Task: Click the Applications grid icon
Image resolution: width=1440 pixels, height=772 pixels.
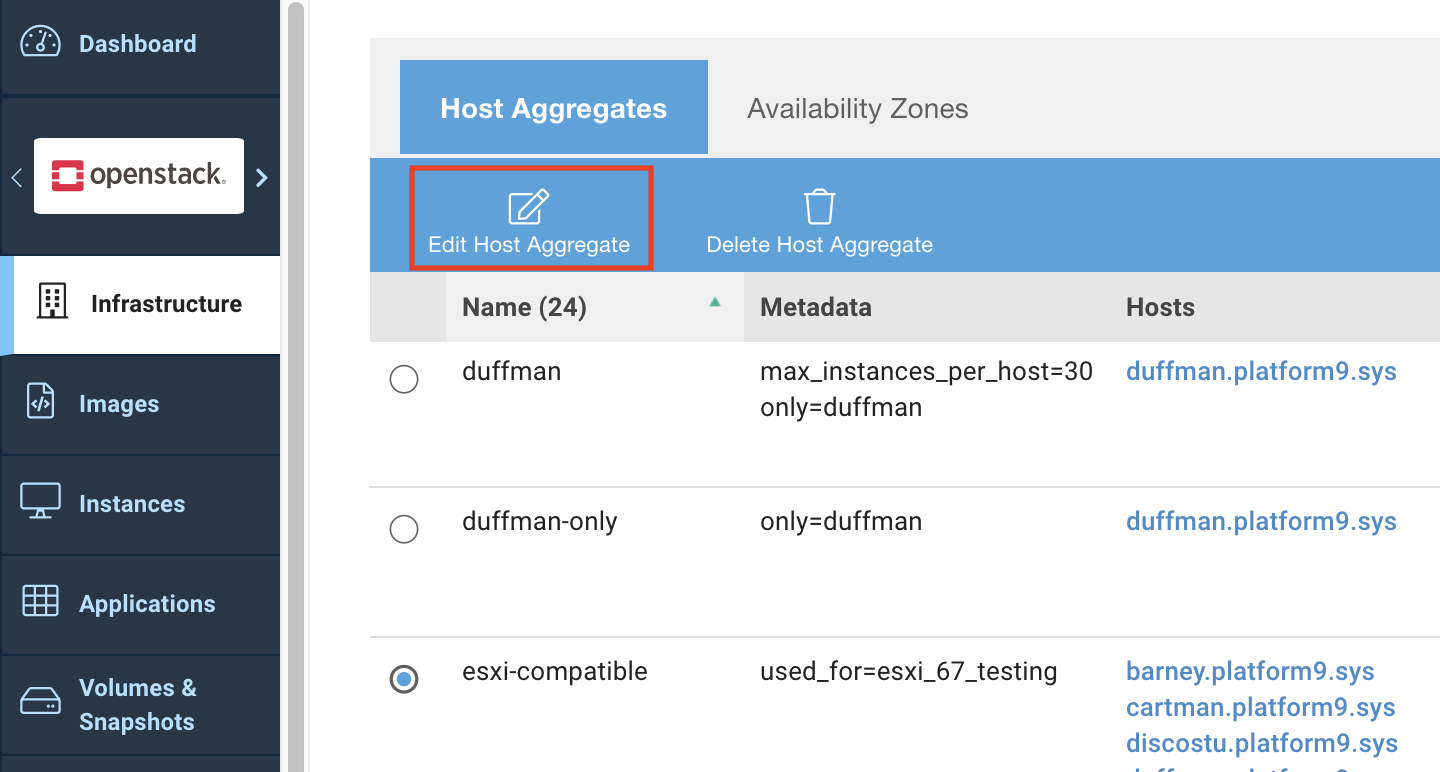Action: 41,601
